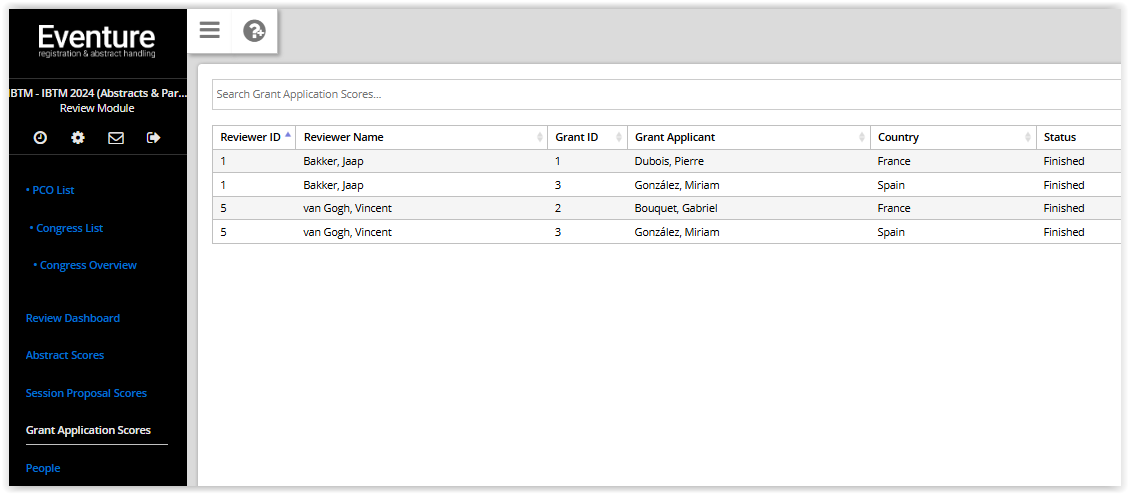Sort by Grant Applicant column

(748, 137)
